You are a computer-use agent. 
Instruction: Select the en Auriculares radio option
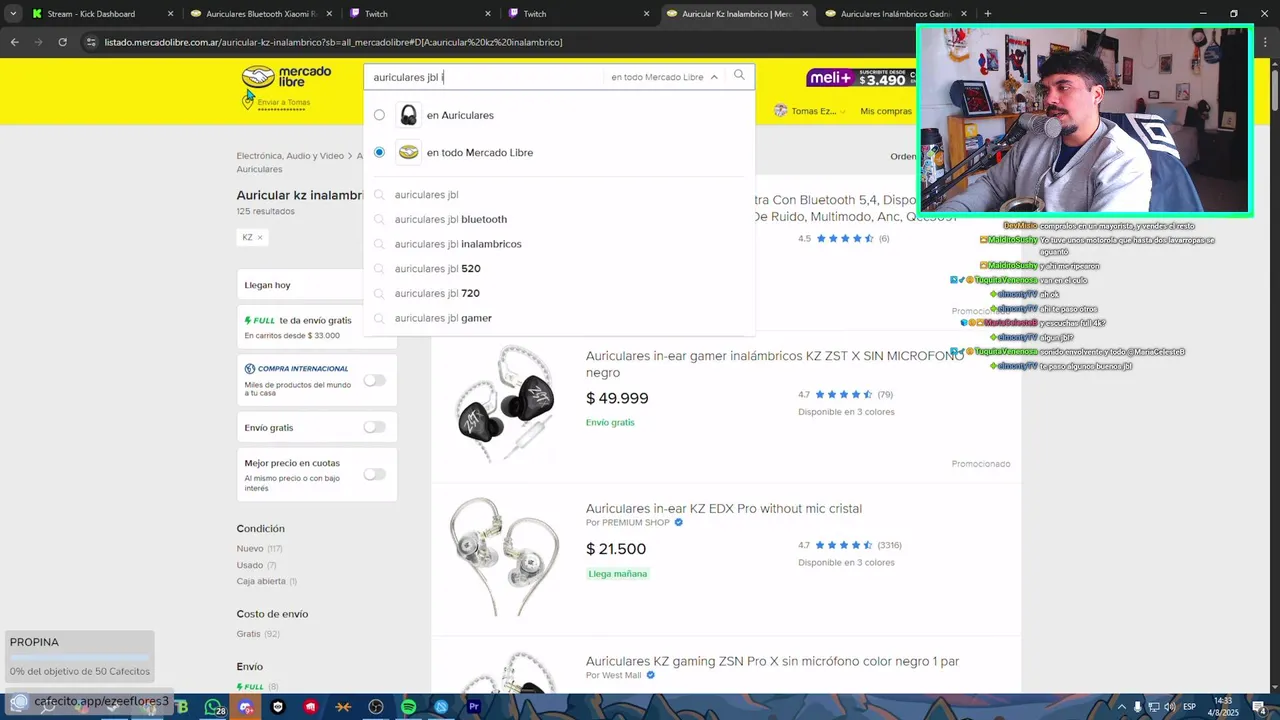point(379,115)
